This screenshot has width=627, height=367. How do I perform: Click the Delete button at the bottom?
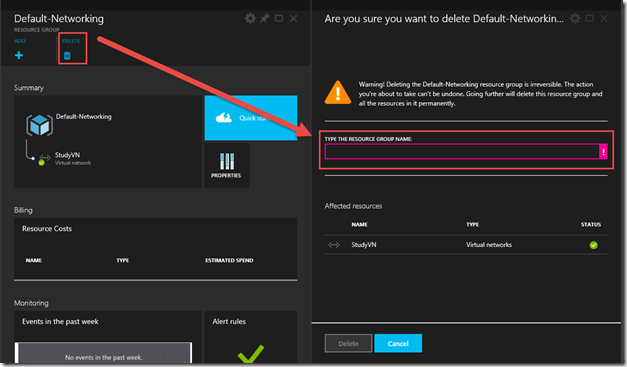(x=348, y=343)
